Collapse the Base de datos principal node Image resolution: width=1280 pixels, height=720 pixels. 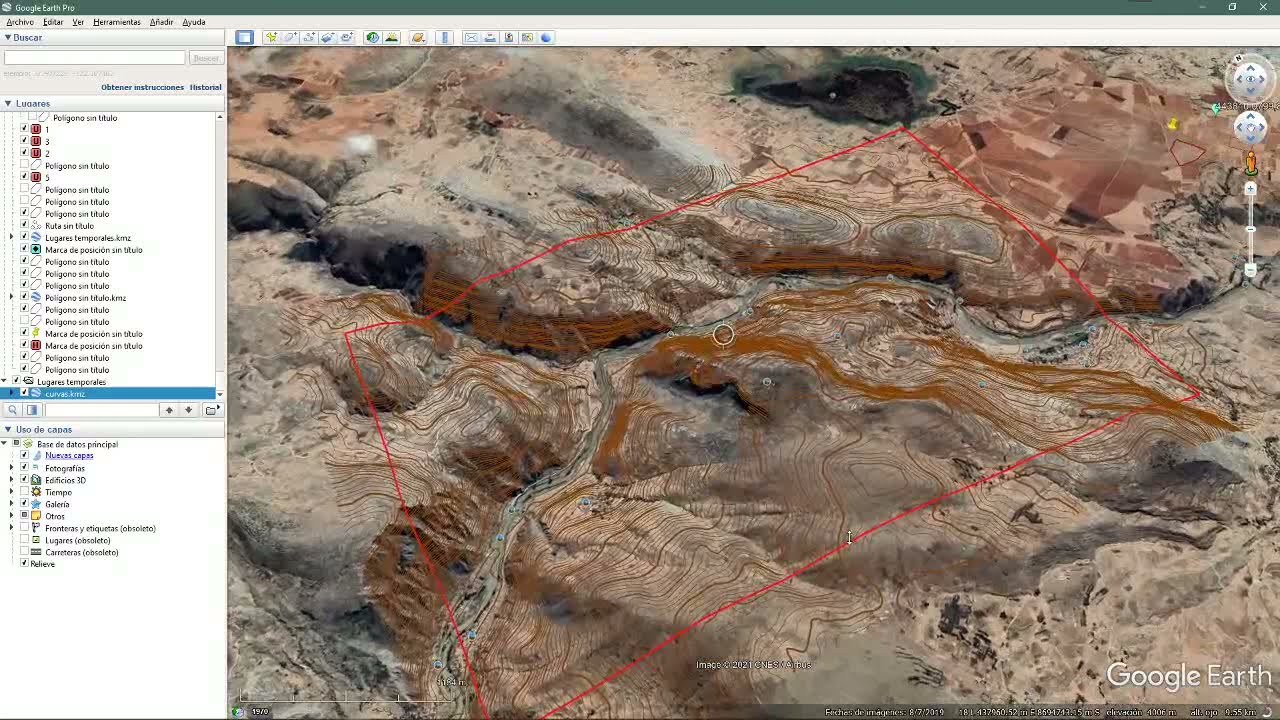click(5, 444)
